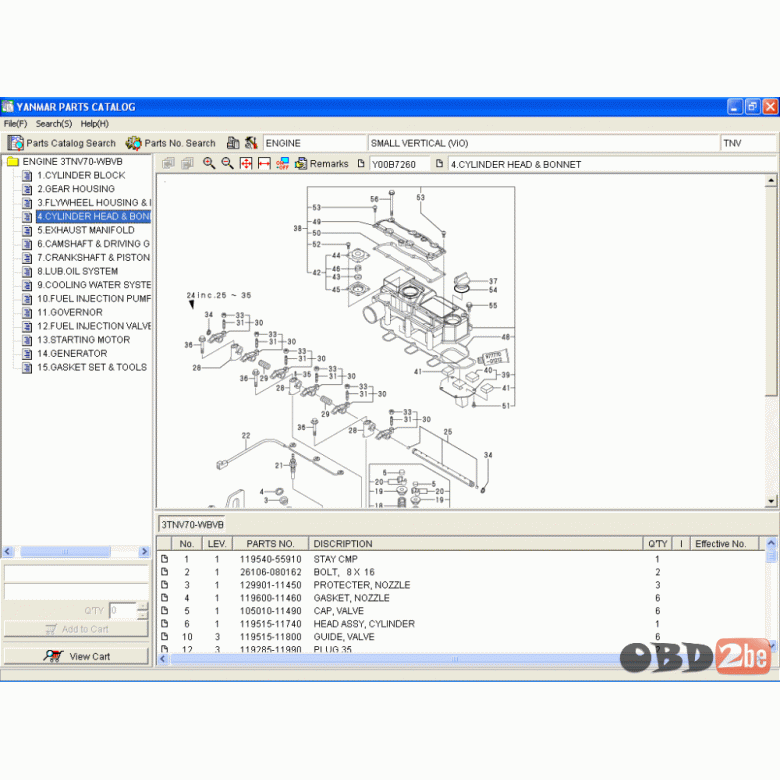Viewport: 780px width, 780px height.
Task: Click the tools icon left of ENGINE field
Action: pos(251,143)
